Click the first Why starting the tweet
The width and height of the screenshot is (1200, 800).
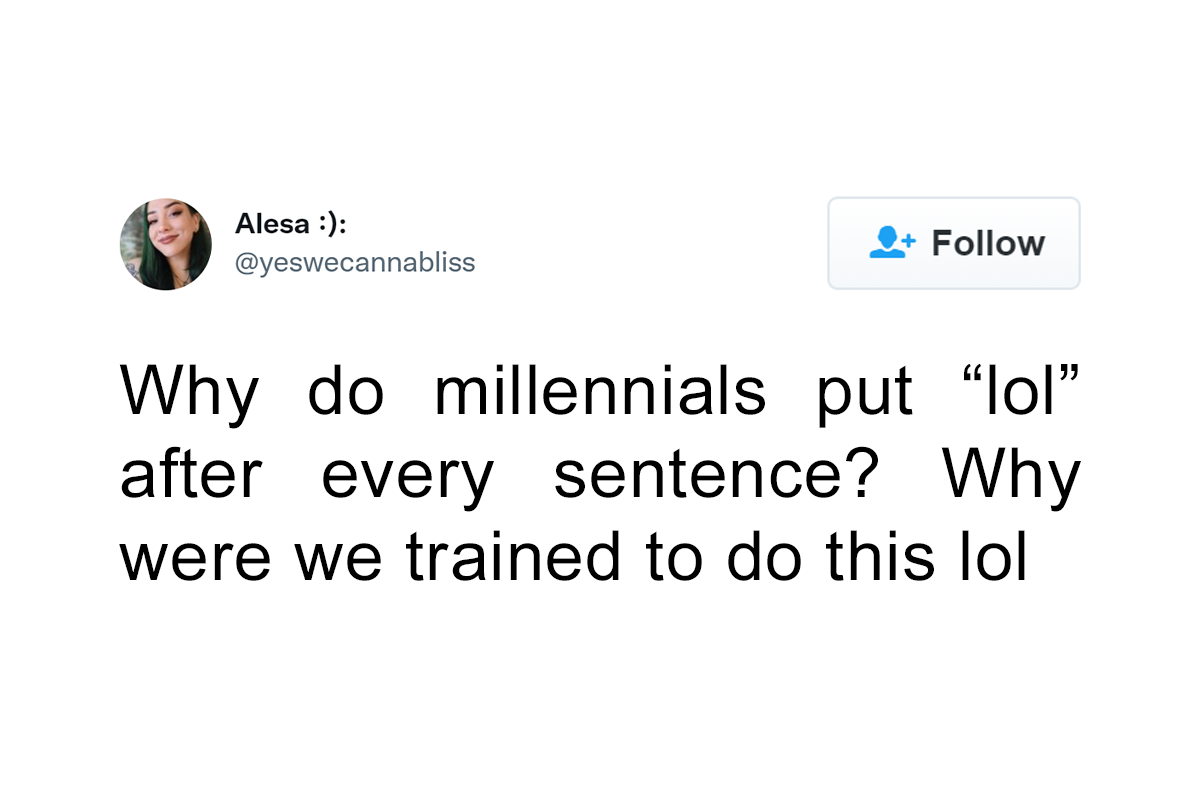coord(189,391)
